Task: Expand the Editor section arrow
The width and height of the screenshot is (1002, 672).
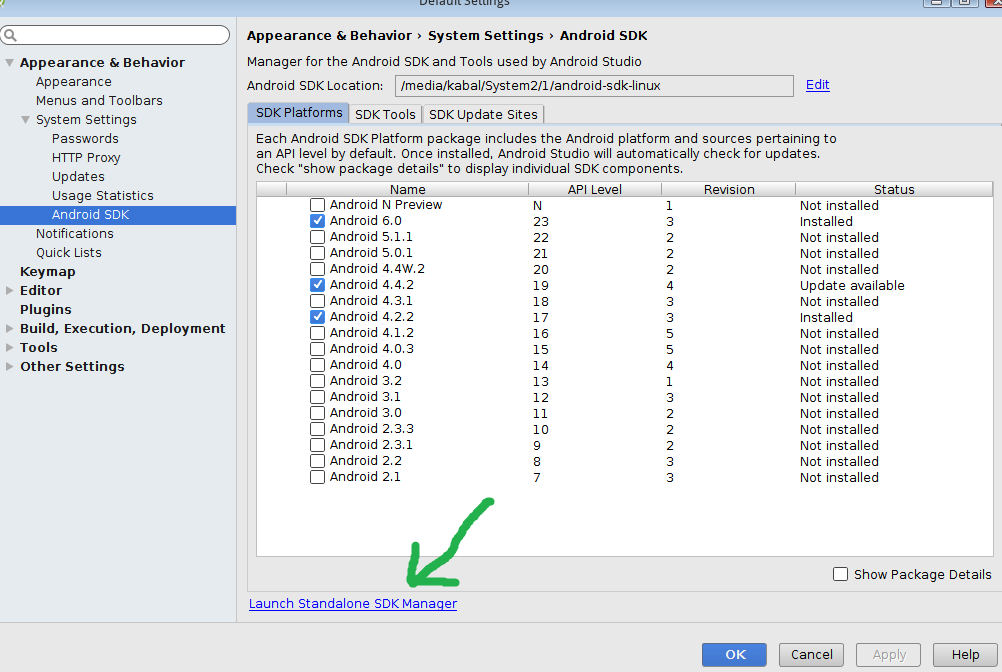Action: click(10, 291)
